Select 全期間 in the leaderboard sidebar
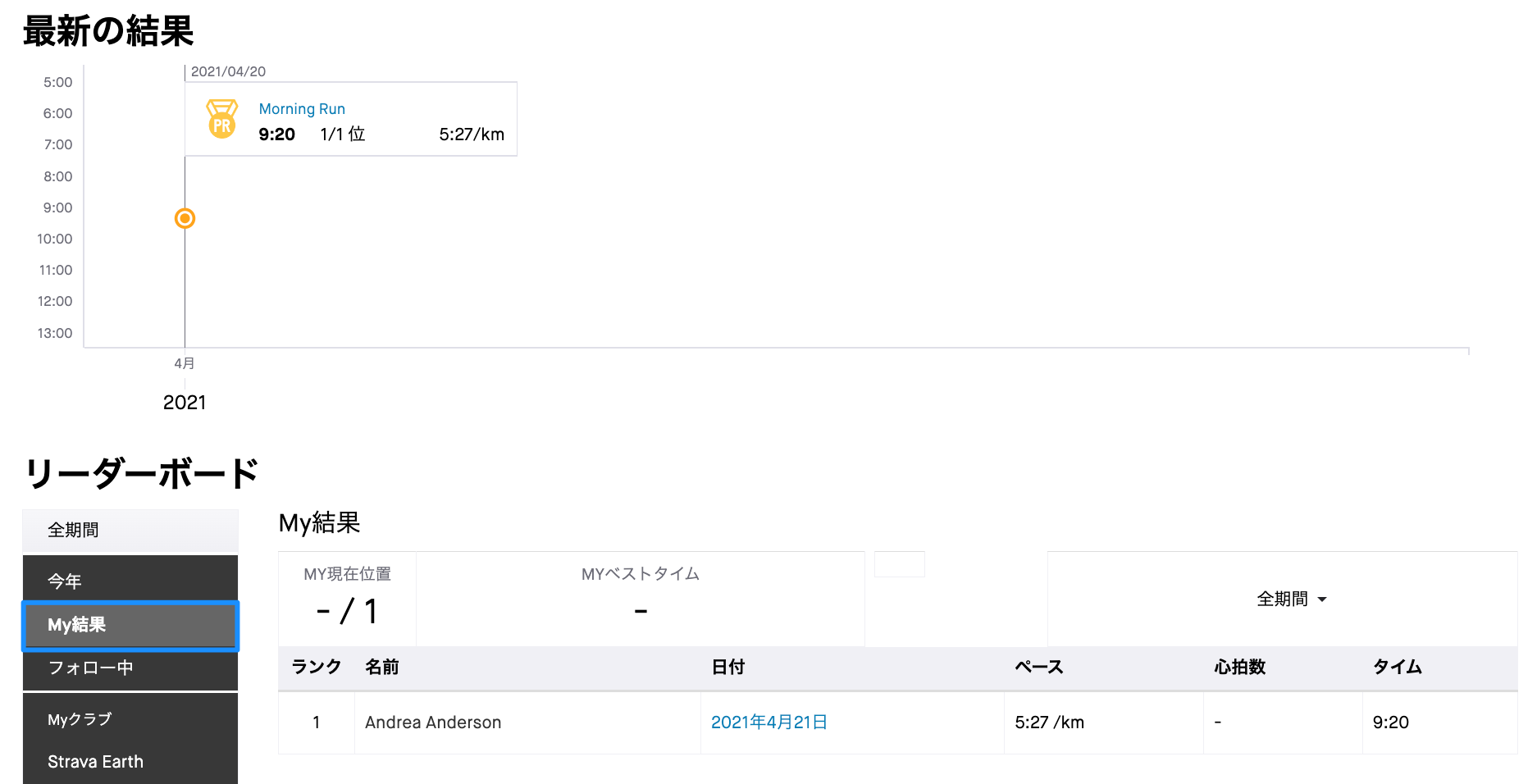Screen dimensions: 1537x784 [x=130, y=531]
